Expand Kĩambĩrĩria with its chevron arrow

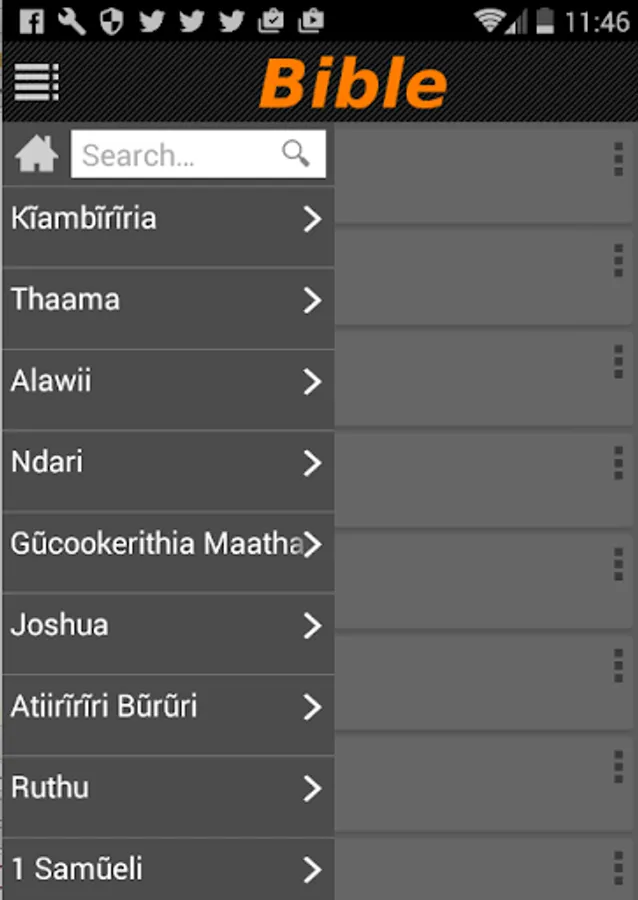312,219
